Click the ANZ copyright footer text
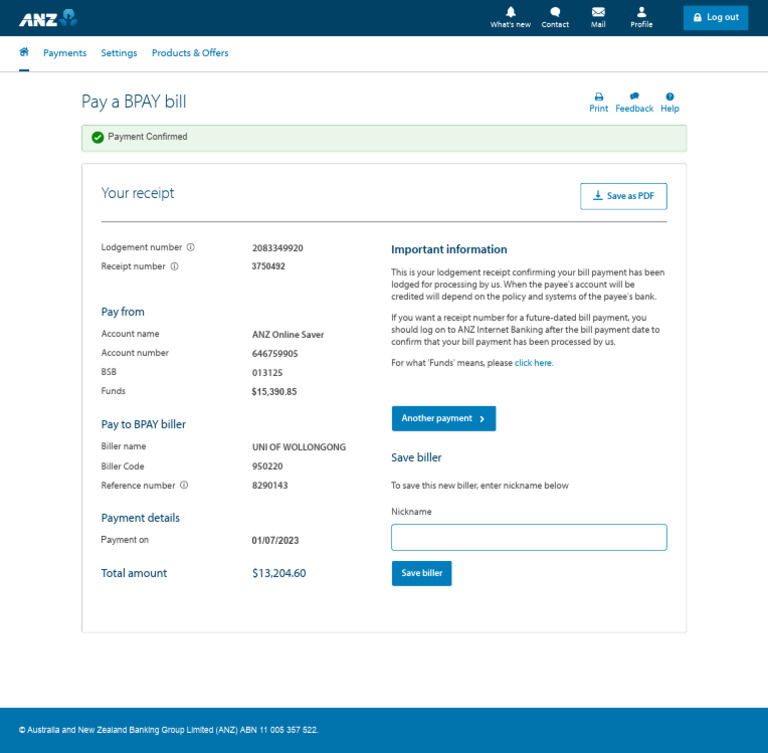Image resolution: width=768 pixels, height=753 pixels. pyautogui.click(x=168, y=730)
